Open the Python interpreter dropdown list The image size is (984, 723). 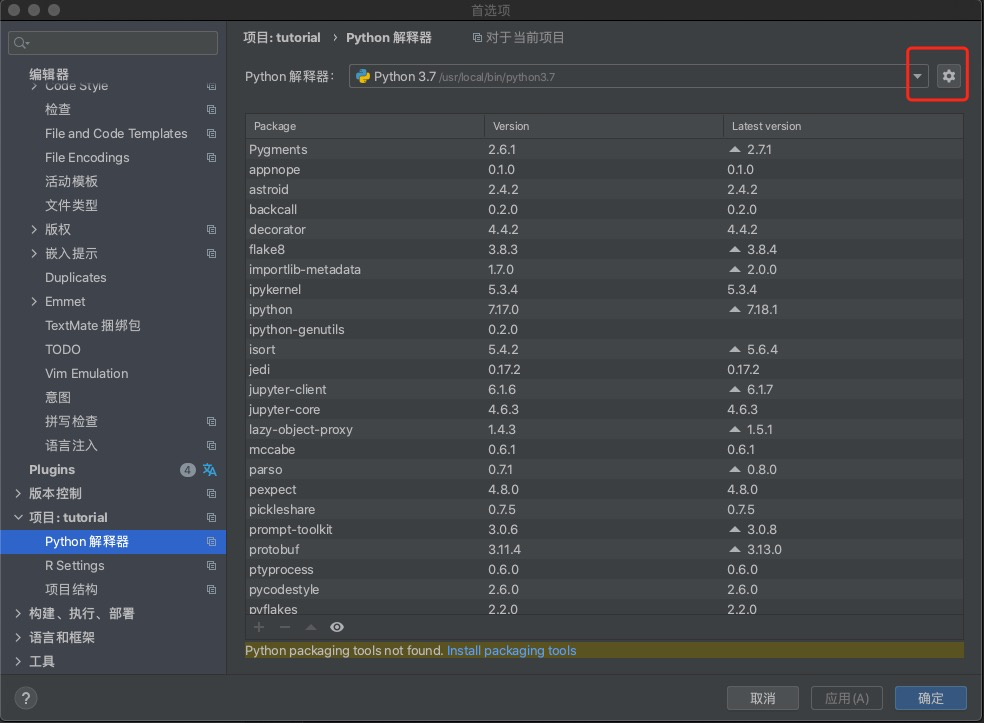click(x=917, y=76)
